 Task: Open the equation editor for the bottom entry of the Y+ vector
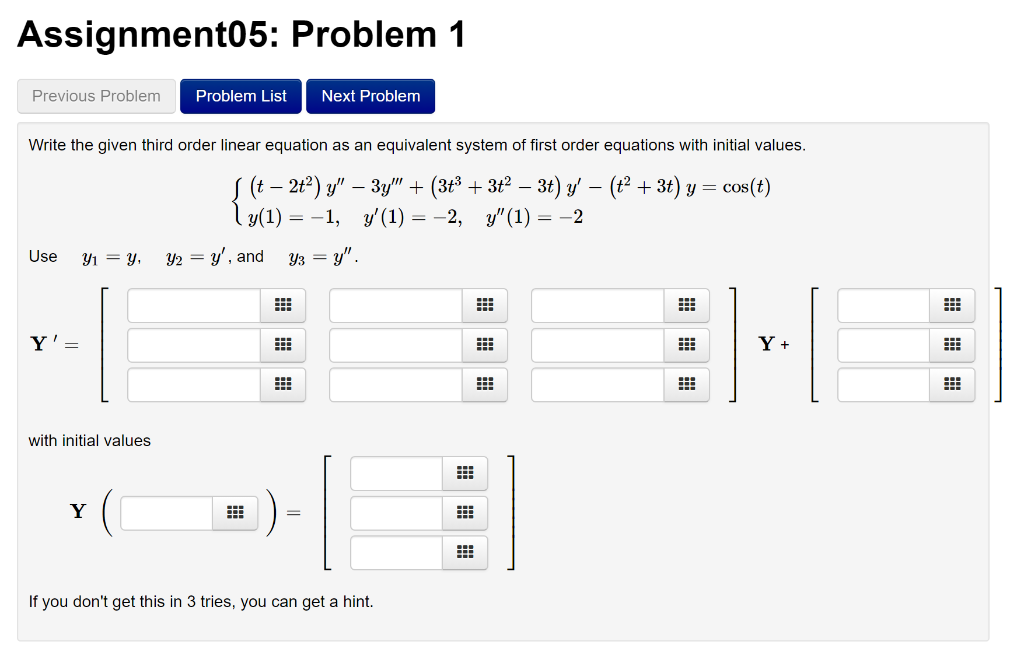[x=951, y=385]
